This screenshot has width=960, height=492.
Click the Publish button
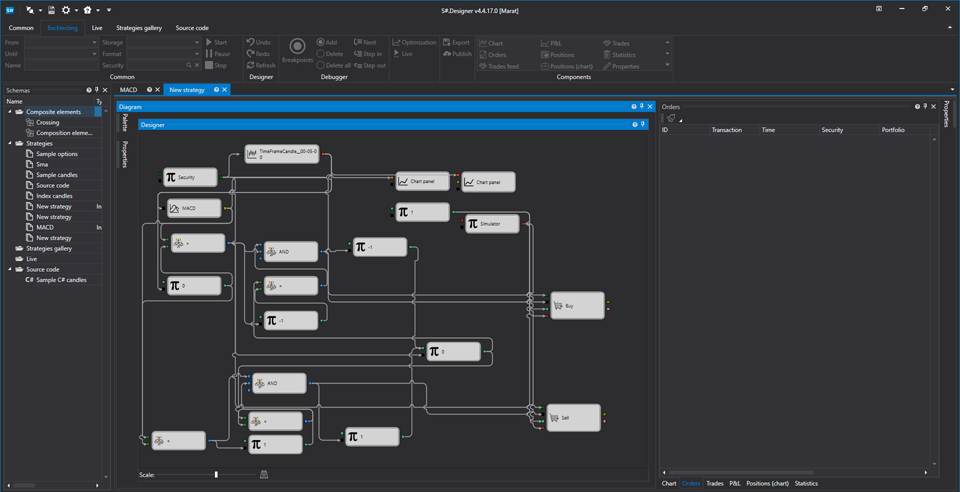pyautogui.click(x=457, y=54)
